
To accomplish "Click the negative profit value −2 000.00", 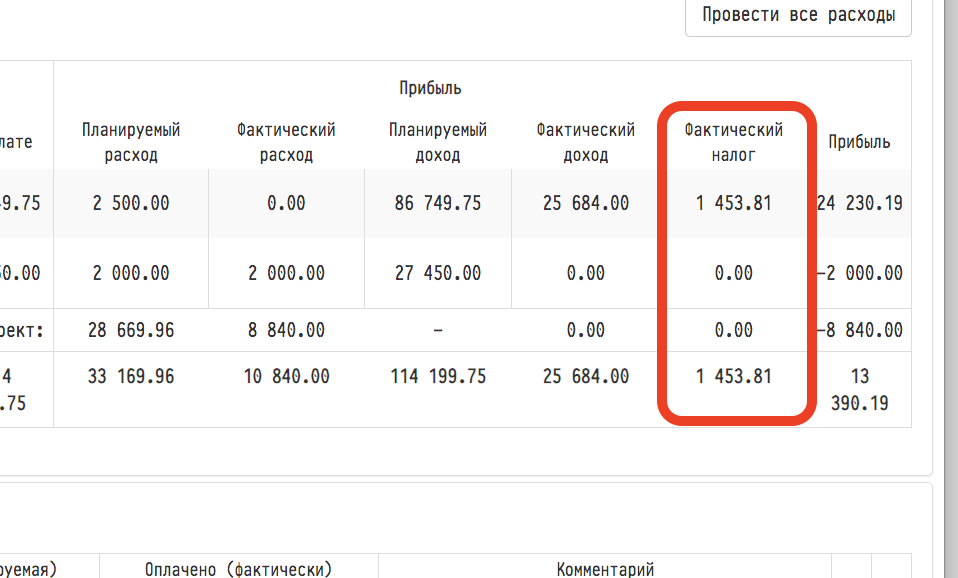I will pyautogui.click(x=859, y=273).
